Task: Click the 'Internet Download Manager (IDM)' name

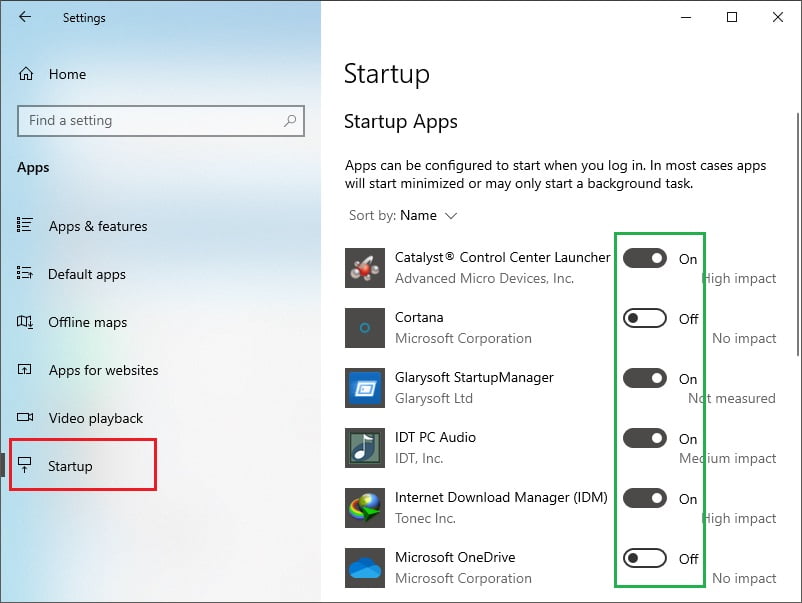Action: coord(501,497)
